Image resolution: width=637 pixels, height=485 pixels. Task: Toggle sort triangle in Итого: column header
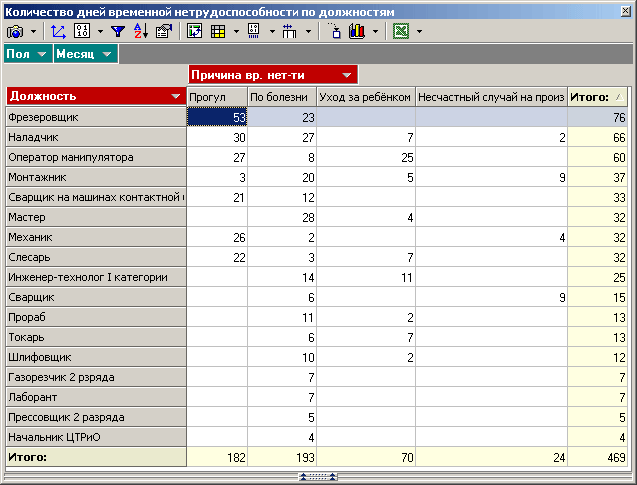pos(619,97)
